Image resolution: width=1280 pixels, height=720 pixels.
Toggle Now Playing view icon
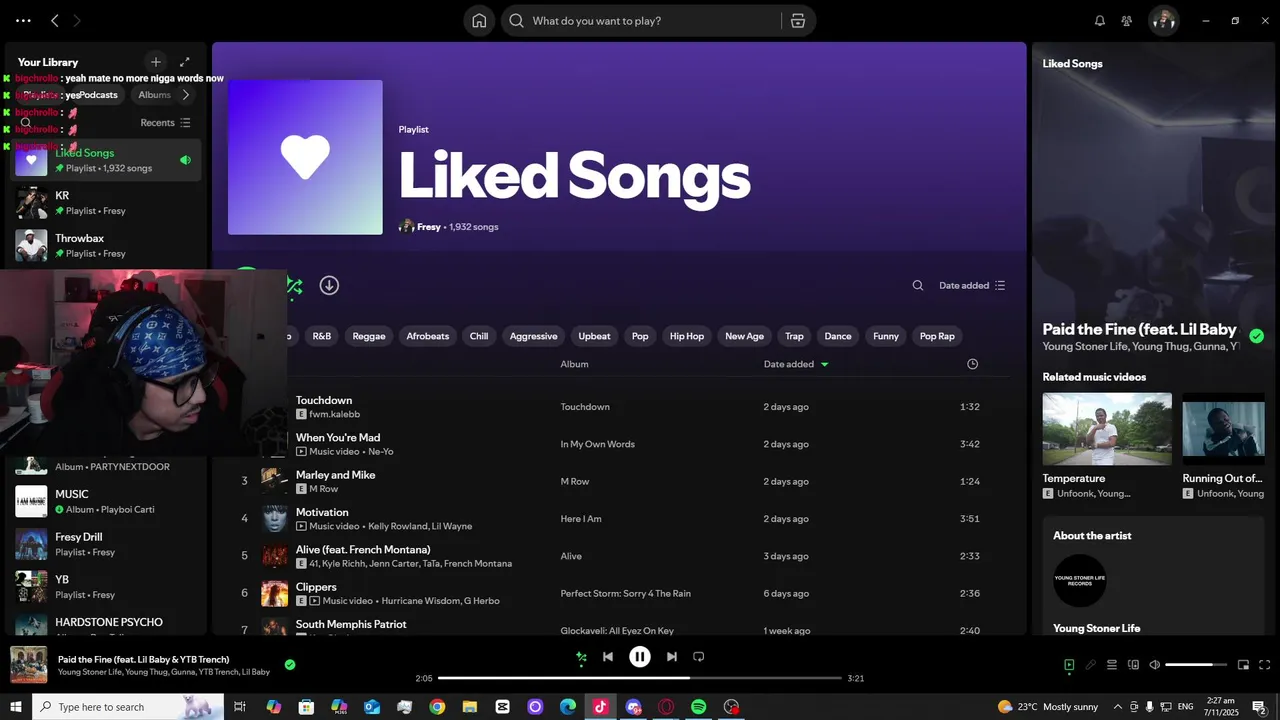click(1069, 665)
